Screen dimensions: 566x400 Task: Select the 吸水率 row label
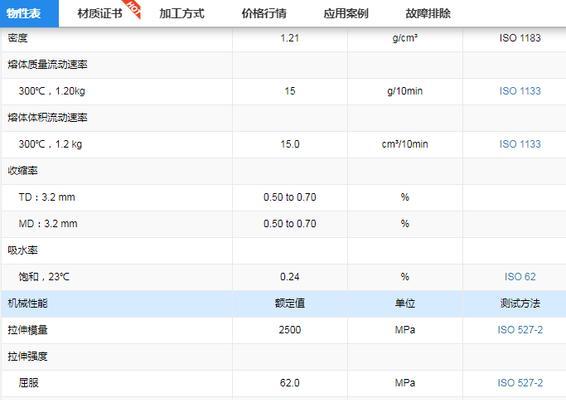click(23, 250)
